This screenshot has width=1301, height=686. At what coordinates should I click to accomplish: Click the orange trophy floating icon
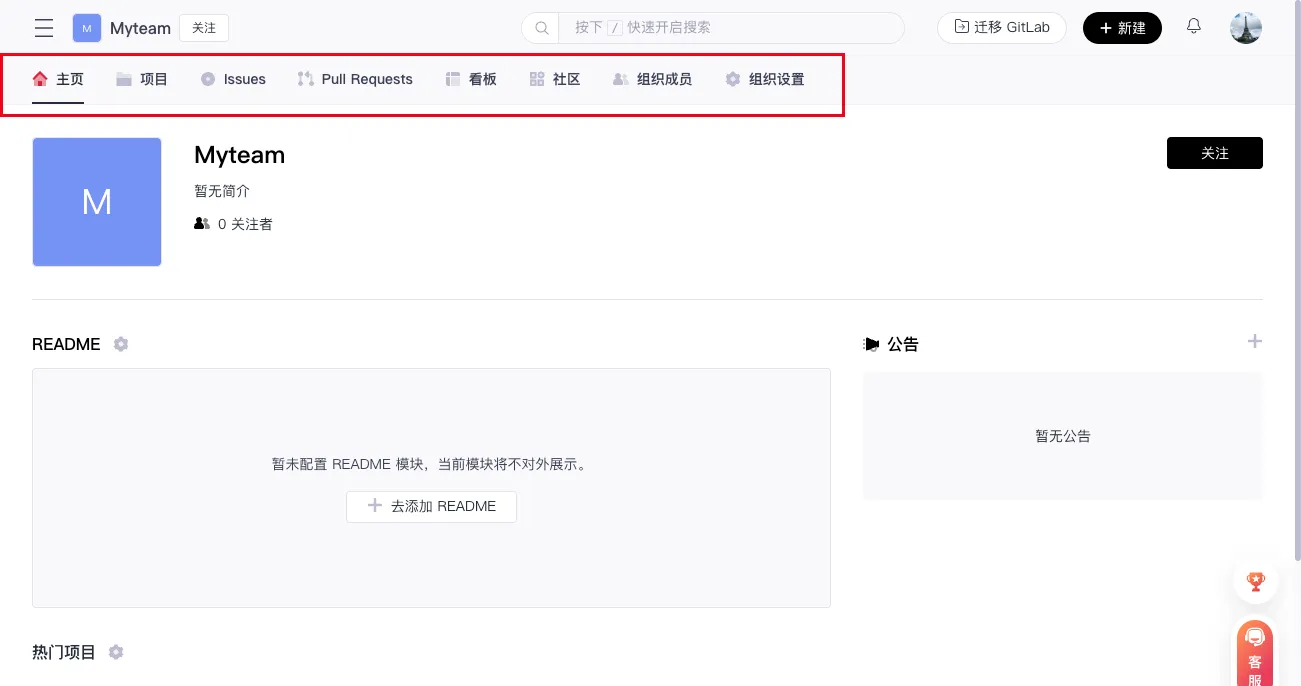click(1255, 581)
